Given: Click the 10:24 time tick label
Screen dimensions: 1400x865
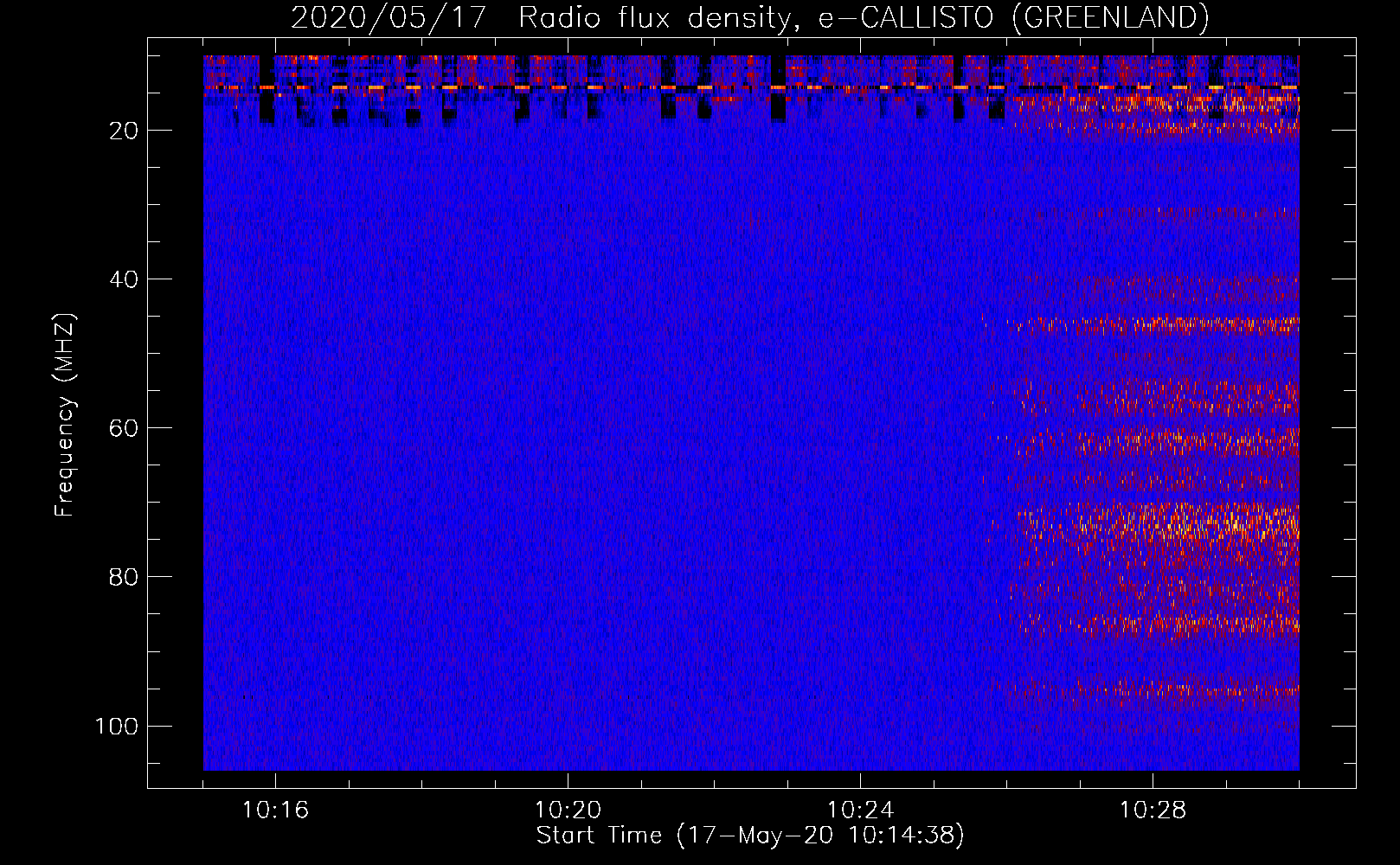Looking at the screenshot, I should pos(860,811).
